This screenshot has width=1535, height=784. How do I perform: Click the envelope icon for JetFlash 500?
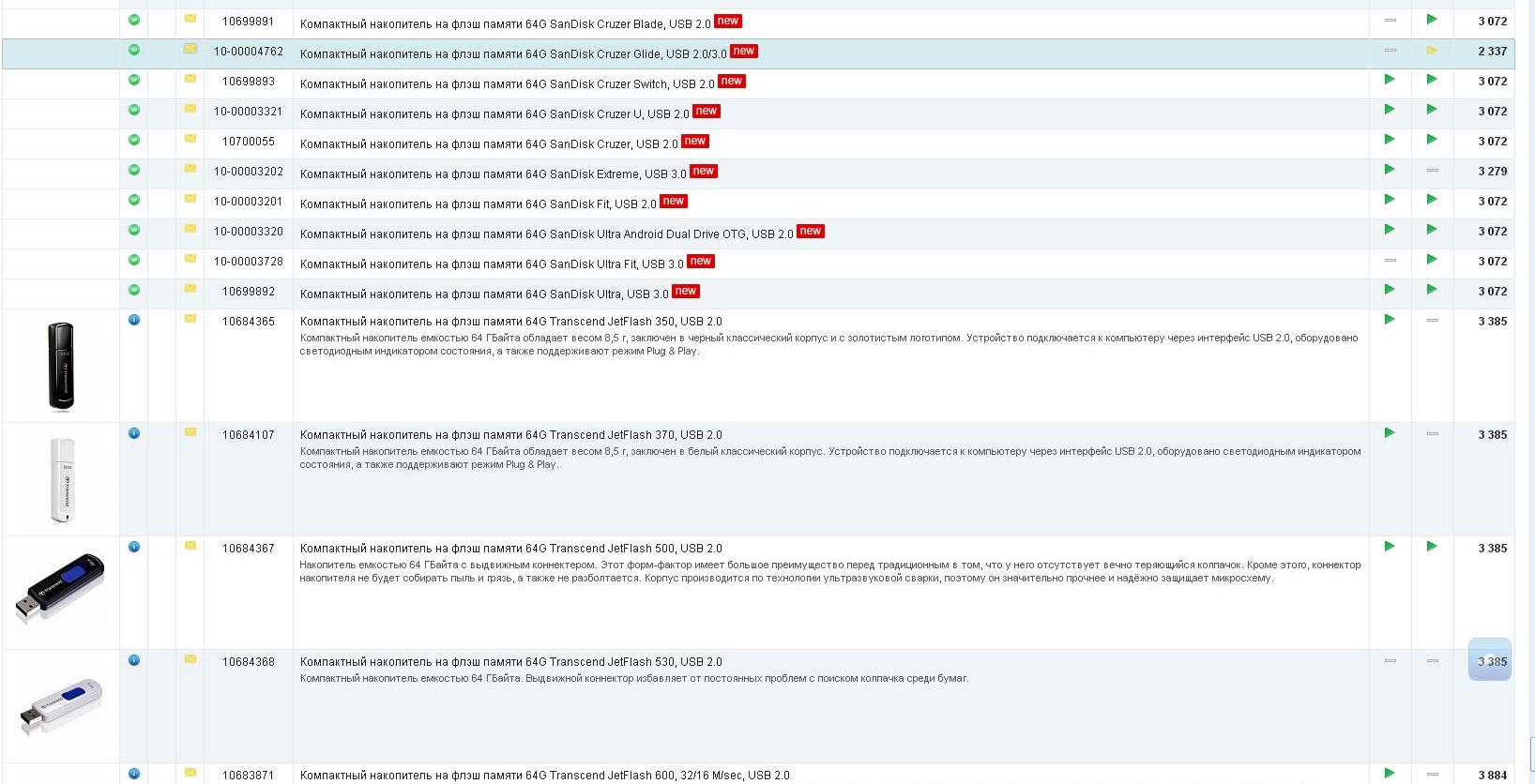coord(190,546)
